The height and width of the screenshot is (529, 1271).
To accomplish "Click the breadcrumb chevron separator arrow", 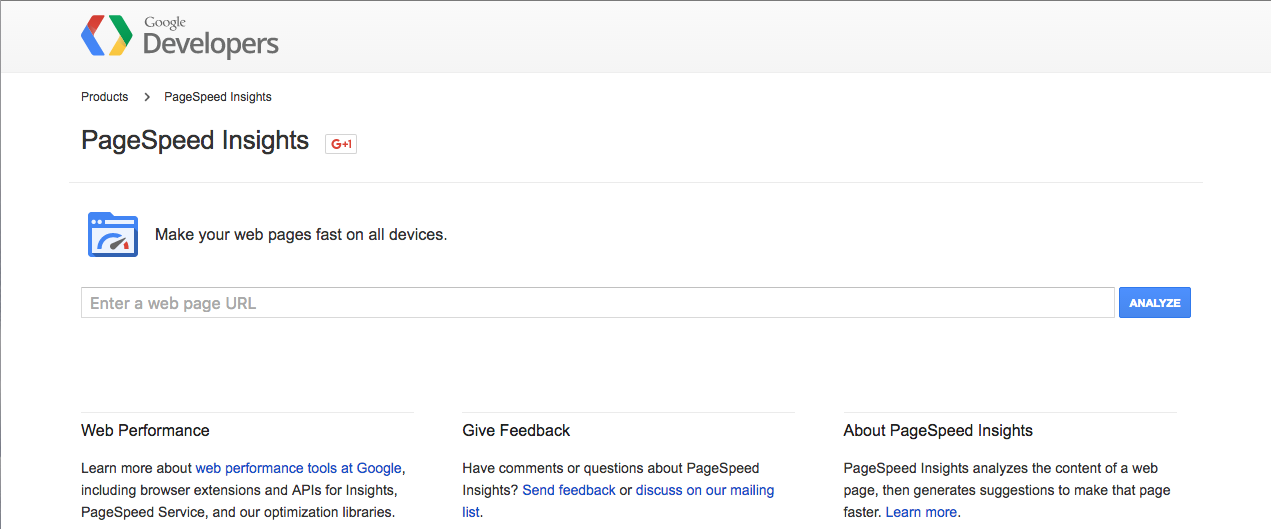I will (x=147, y=97).
